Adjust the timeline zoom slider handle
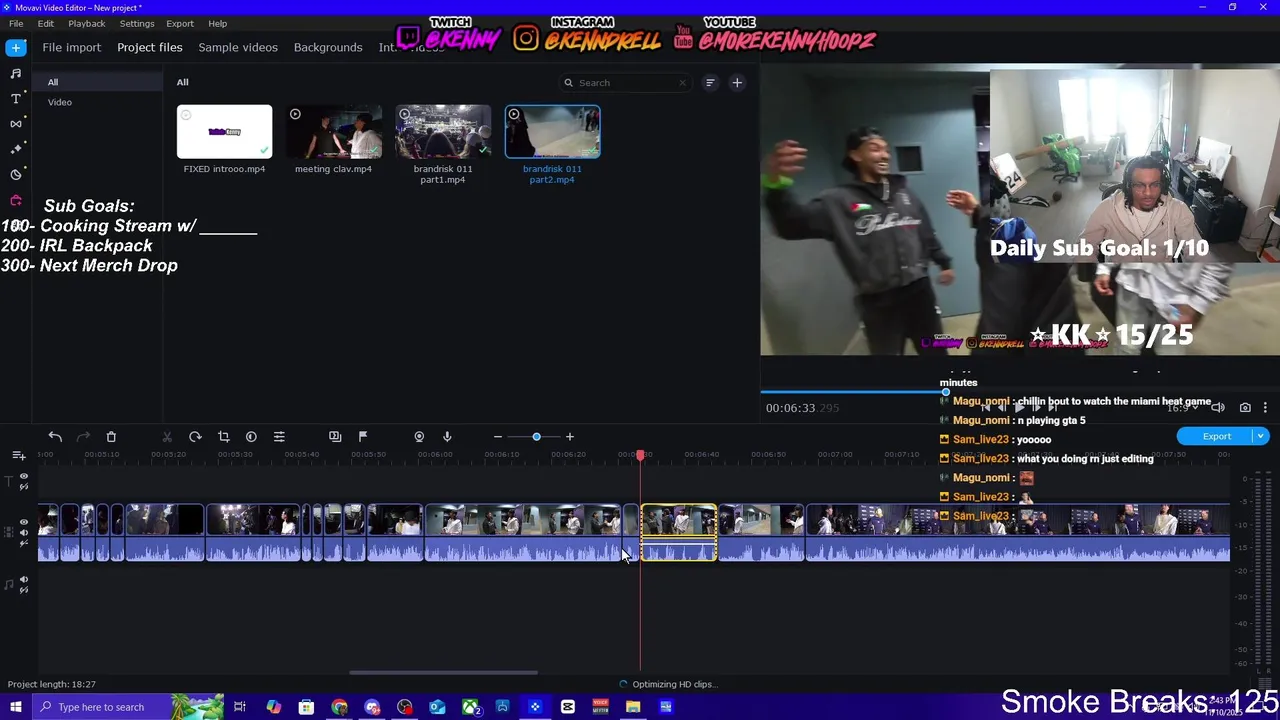The width and height of the screenshot is (1280, 720). (537, 437)
